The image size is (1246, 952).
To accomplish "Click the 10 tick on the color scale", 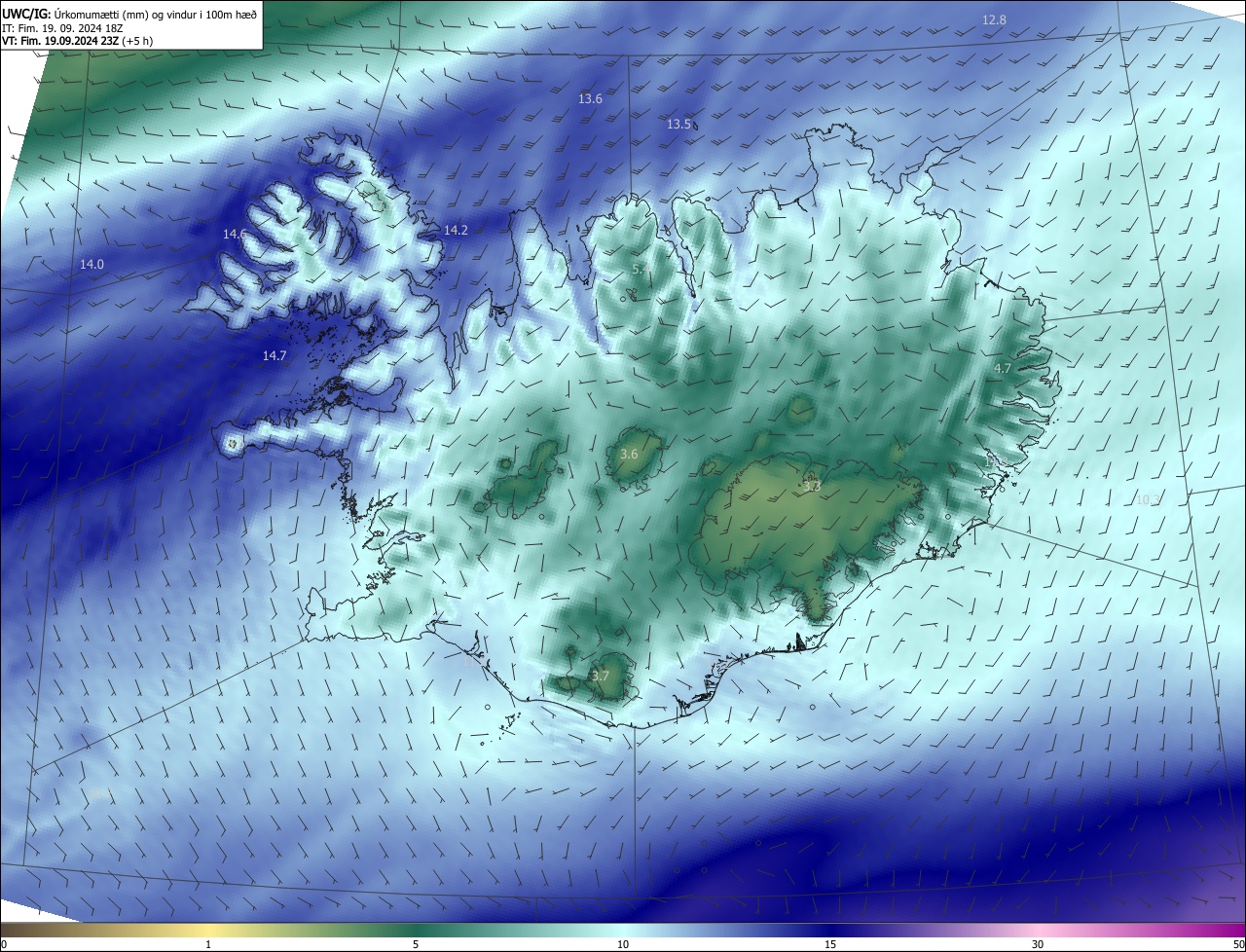I will pos(623,944).
